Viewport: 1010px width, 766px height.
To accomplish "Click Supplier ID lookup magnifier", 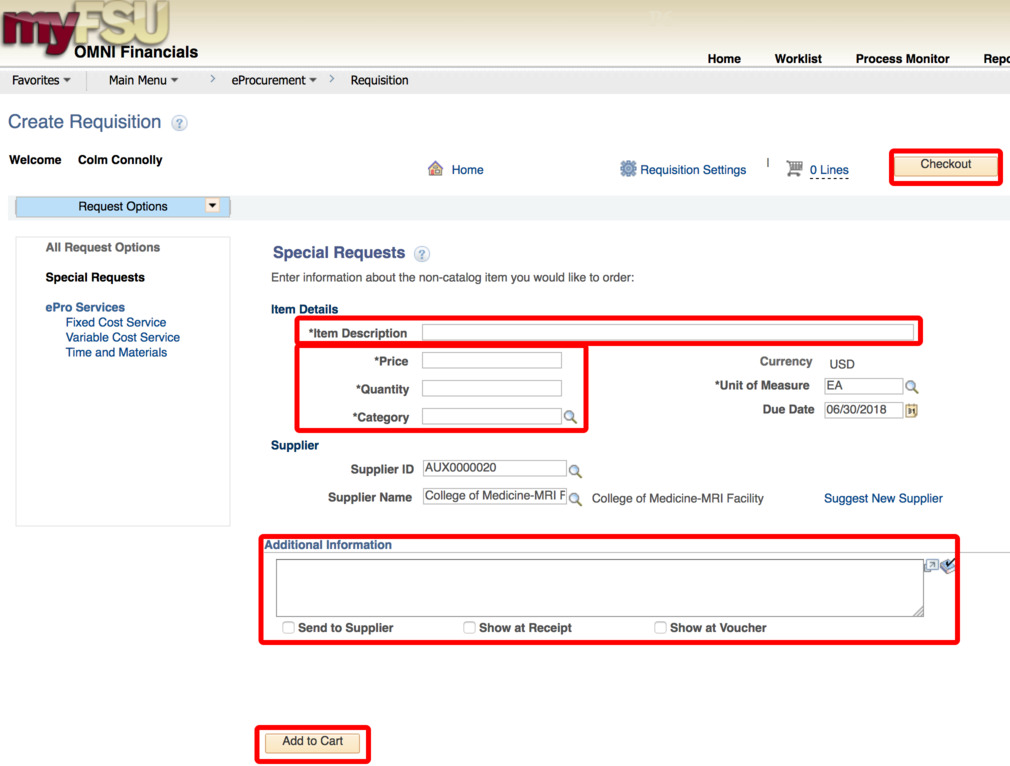I will click(575, 471).
